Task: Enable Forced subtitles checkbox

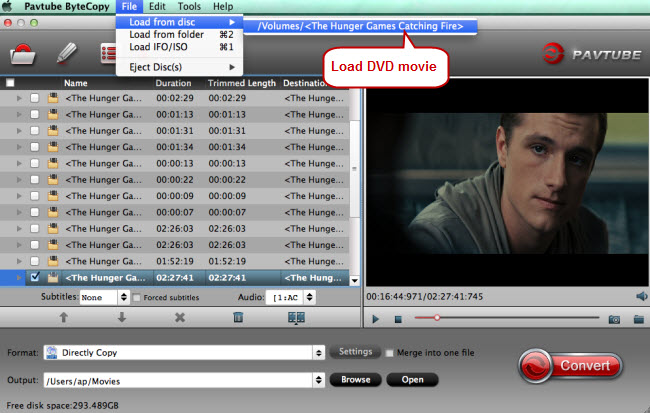Action: [x=136, y=297]
